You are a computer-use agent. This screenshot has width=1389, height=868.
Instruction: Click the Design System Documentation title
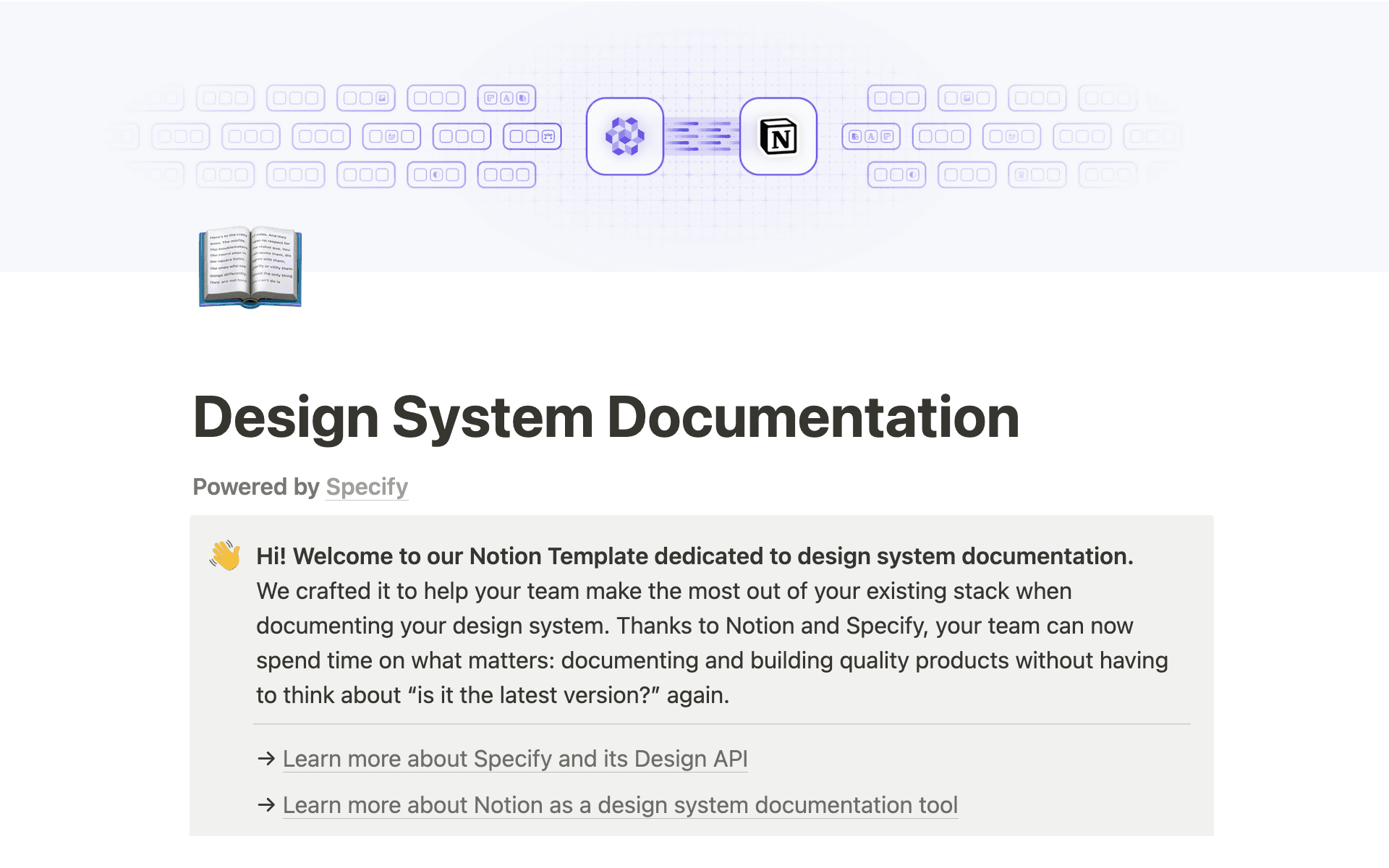pos(606,417)
